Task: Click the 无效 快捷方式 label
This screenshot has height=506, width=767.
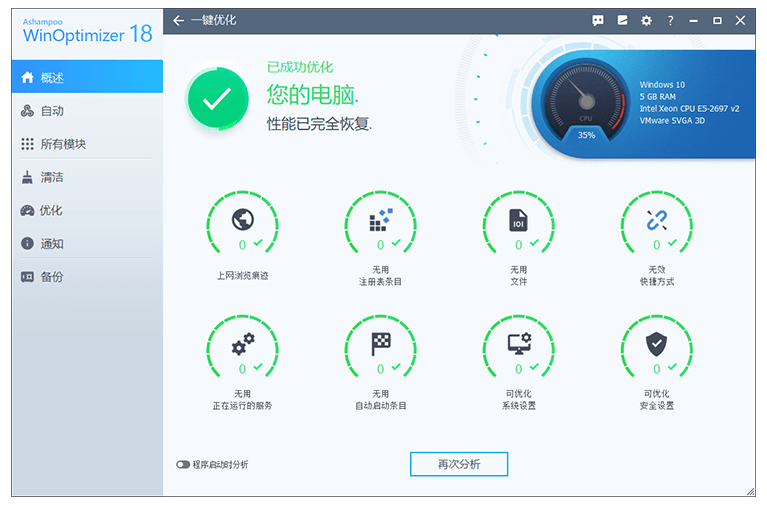Action: click(656, 276)
